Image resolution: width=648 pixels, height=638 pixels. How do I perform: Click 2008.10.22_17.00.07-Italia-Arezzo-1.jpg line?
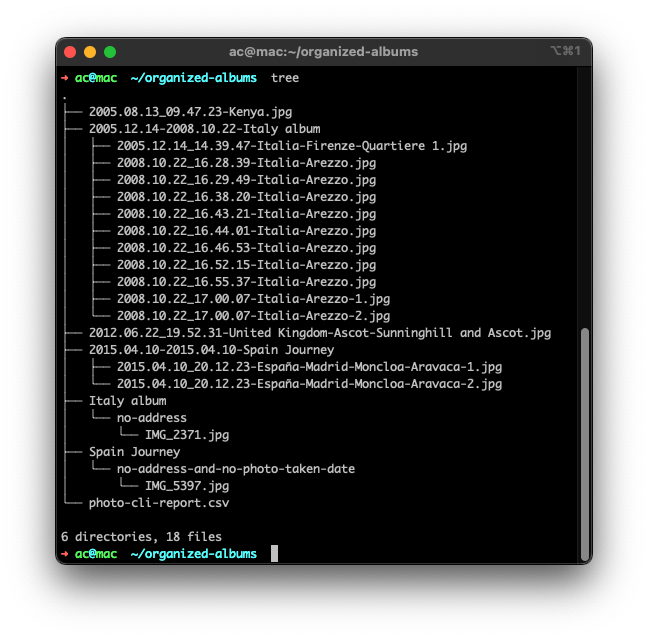click(x=253, y=299)
